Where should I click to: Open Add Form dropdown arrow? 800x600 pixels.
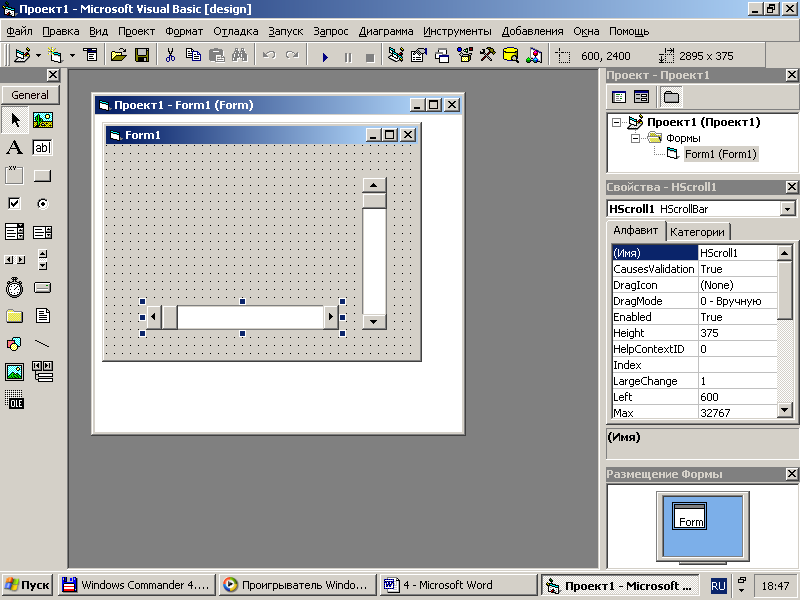click(x=72, y=55)
